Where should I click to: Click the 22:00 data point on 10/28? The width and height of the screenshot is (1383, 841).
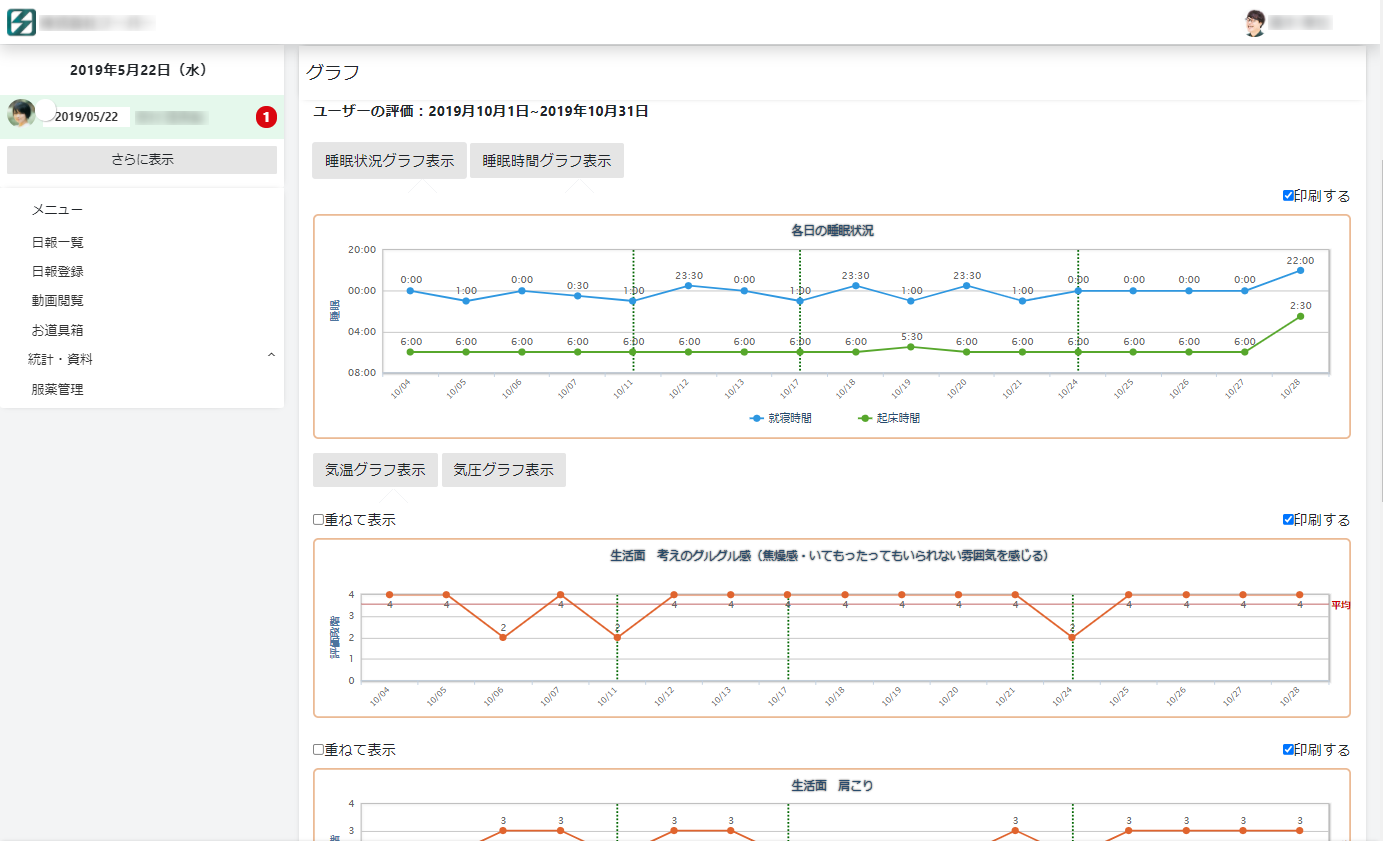click(x=1300, y=270)
